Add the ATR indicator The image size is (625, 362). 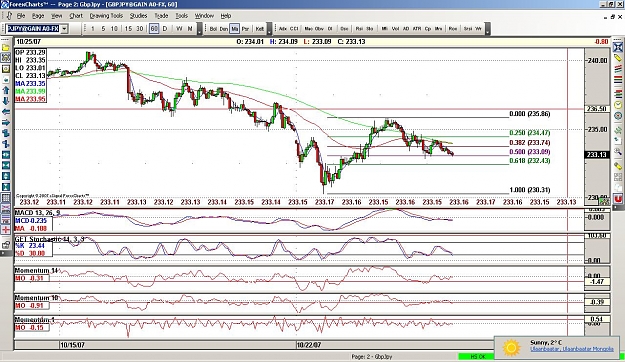click(x=417, y=29)
